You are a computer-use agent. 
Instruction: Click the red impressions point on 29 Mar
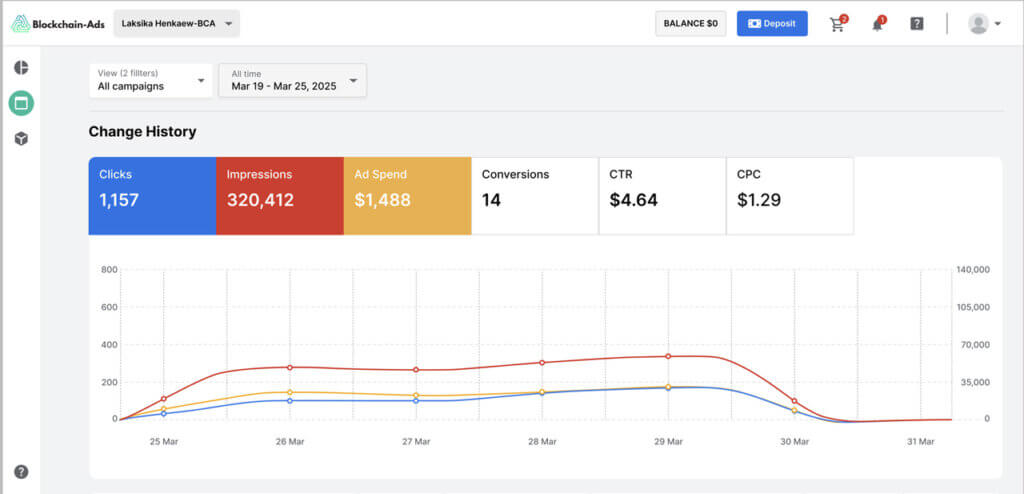[668, 356]
